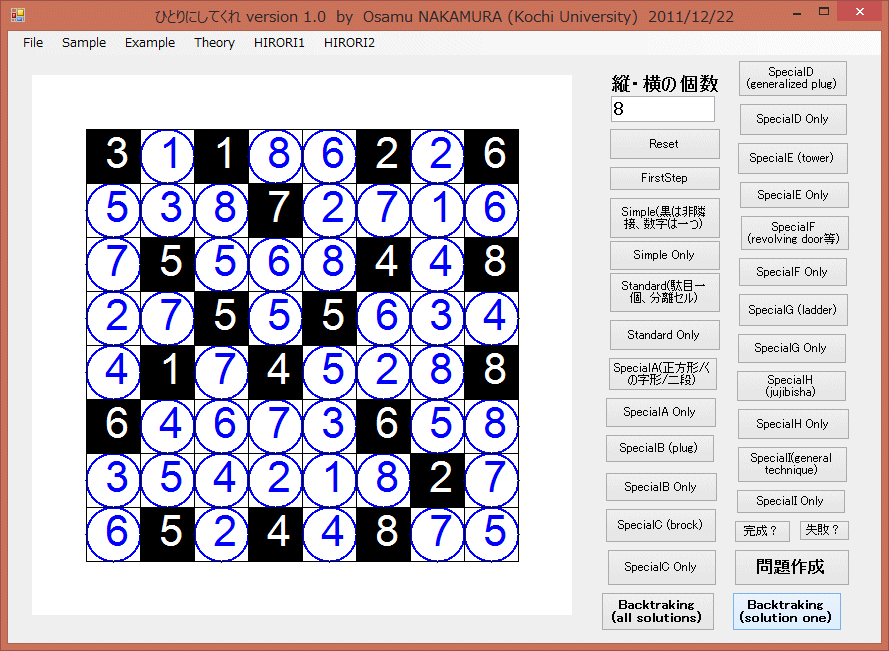The image size is (889, 651).
Task: Click the Simple Only button
Action: point(664,255)
